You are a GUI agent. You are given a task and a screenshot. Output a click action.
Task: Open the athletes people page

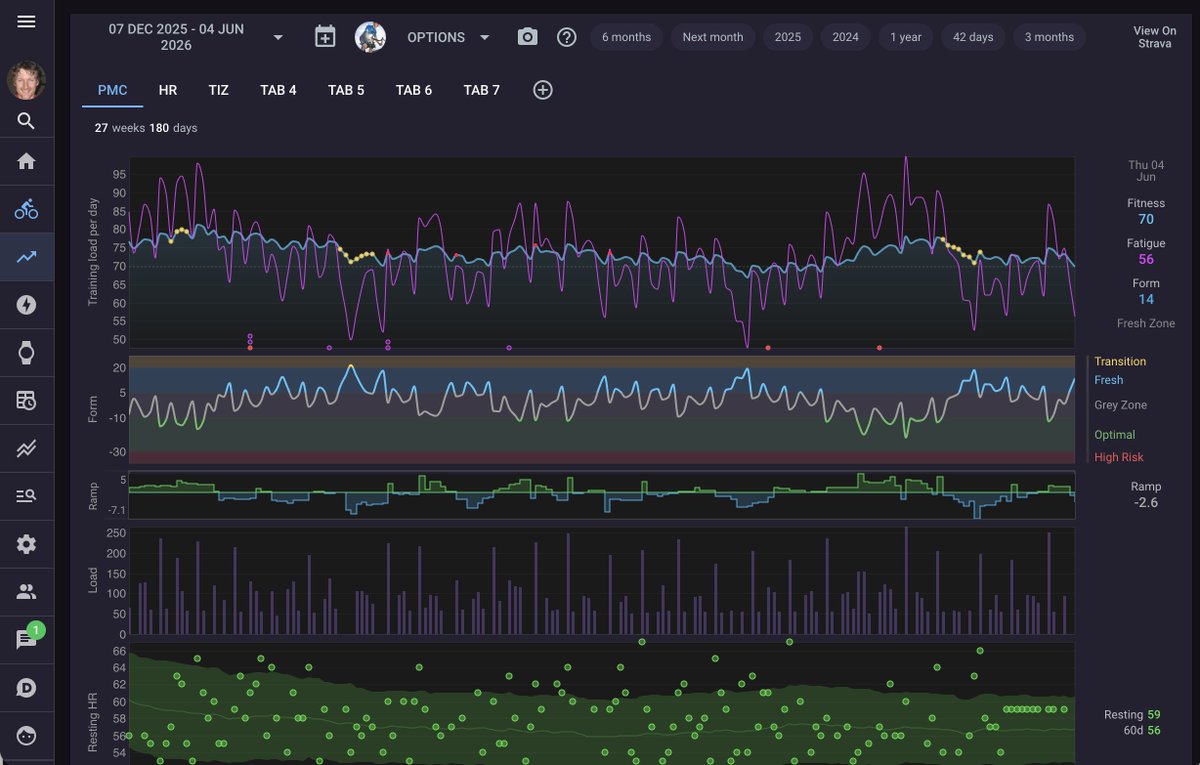pos(26,592)
